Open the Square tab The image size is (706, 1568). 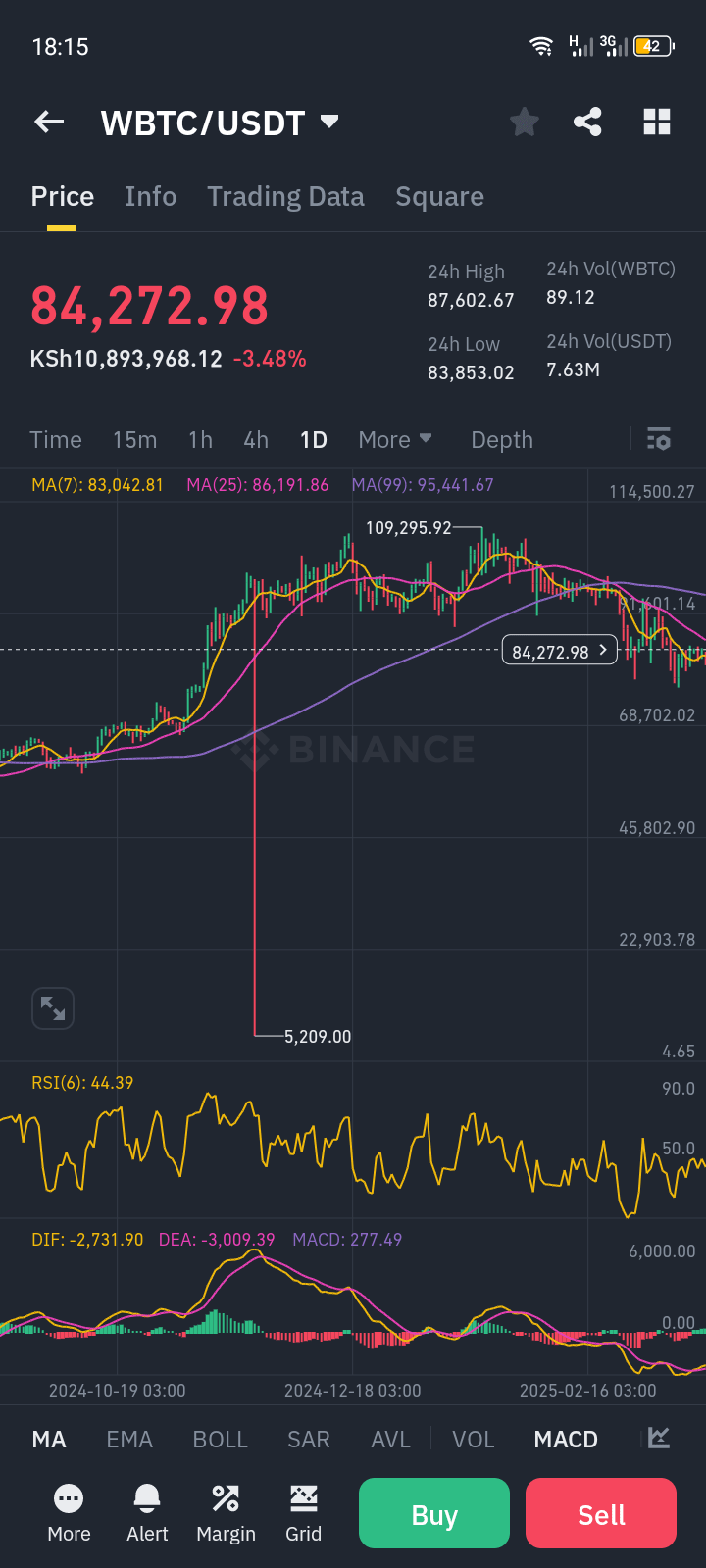click(439, 196)
